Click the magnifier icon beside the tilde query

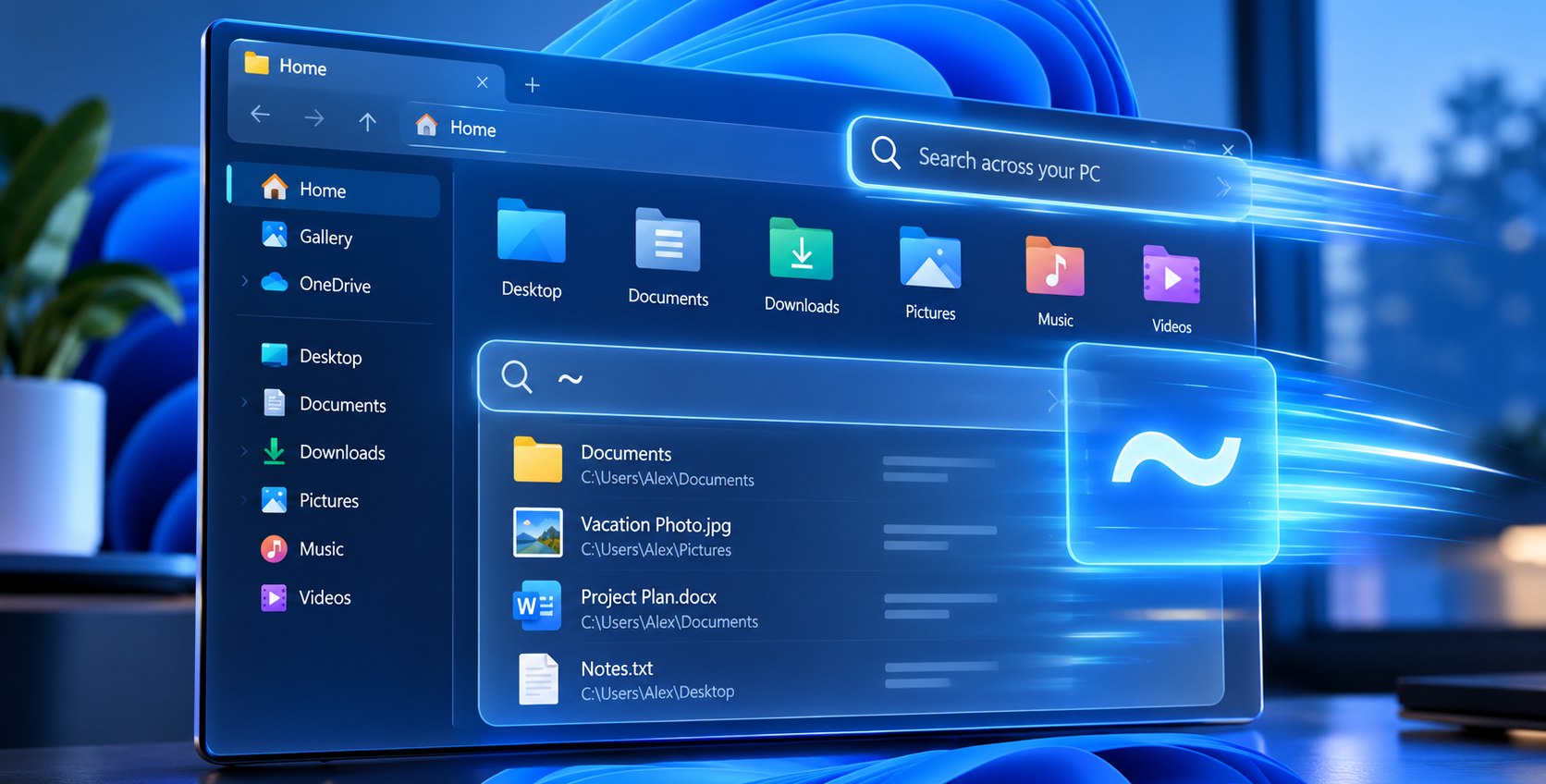[516, 376]
